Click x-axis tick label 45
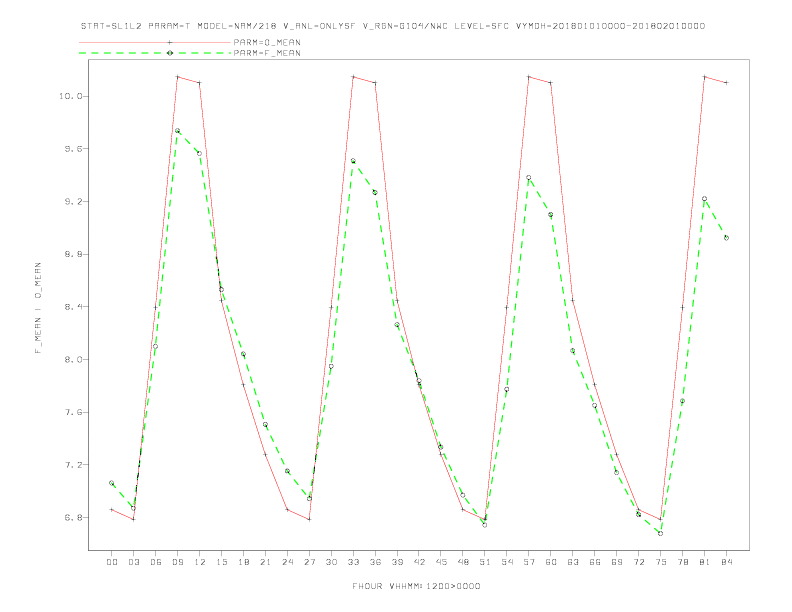 tap(441, 562)
